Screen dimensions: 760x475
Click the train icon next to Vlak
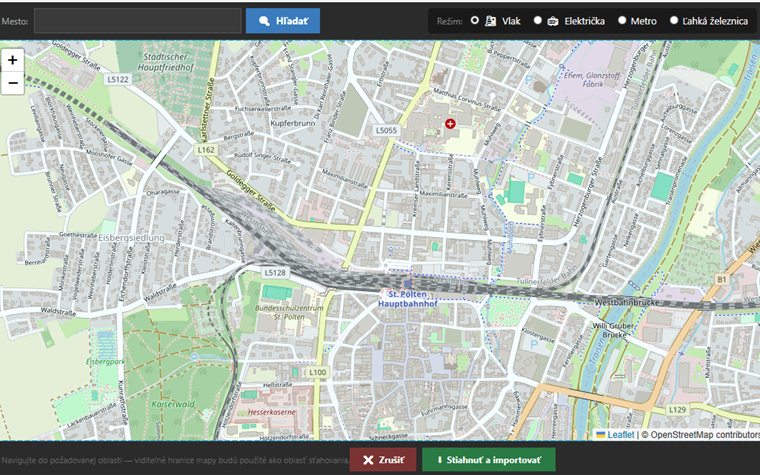pyautogui.click(x=491, y=21)
